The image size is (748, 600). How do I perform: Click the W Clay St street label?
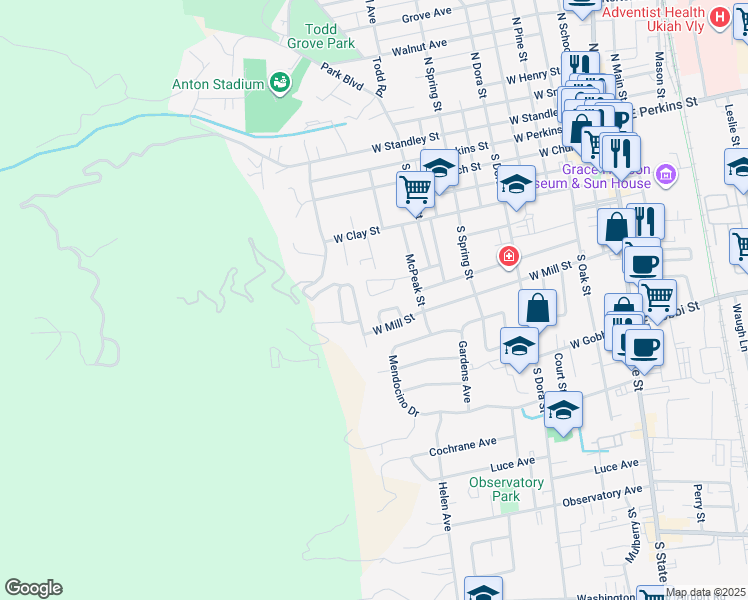[x=357, y=234]
